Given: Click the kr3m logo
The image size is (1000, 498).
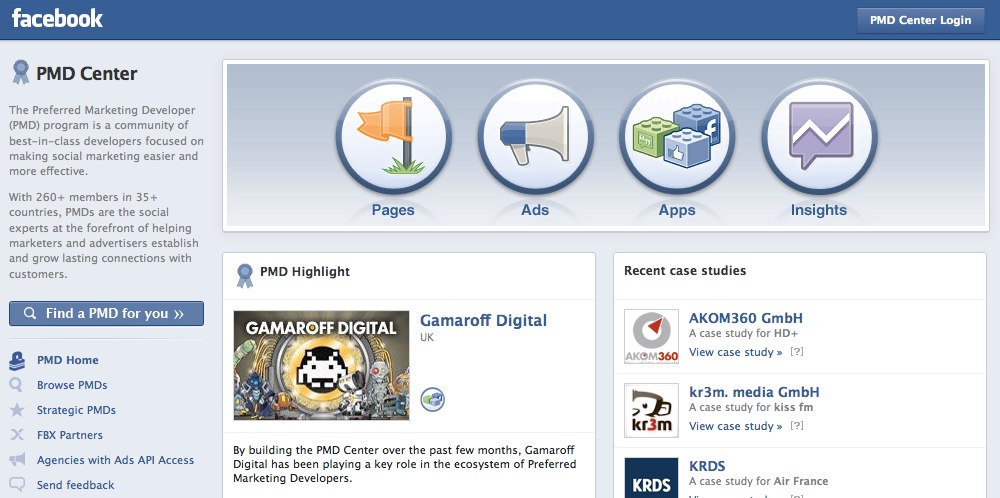Looking at the screenshot, I should (651, 410).
